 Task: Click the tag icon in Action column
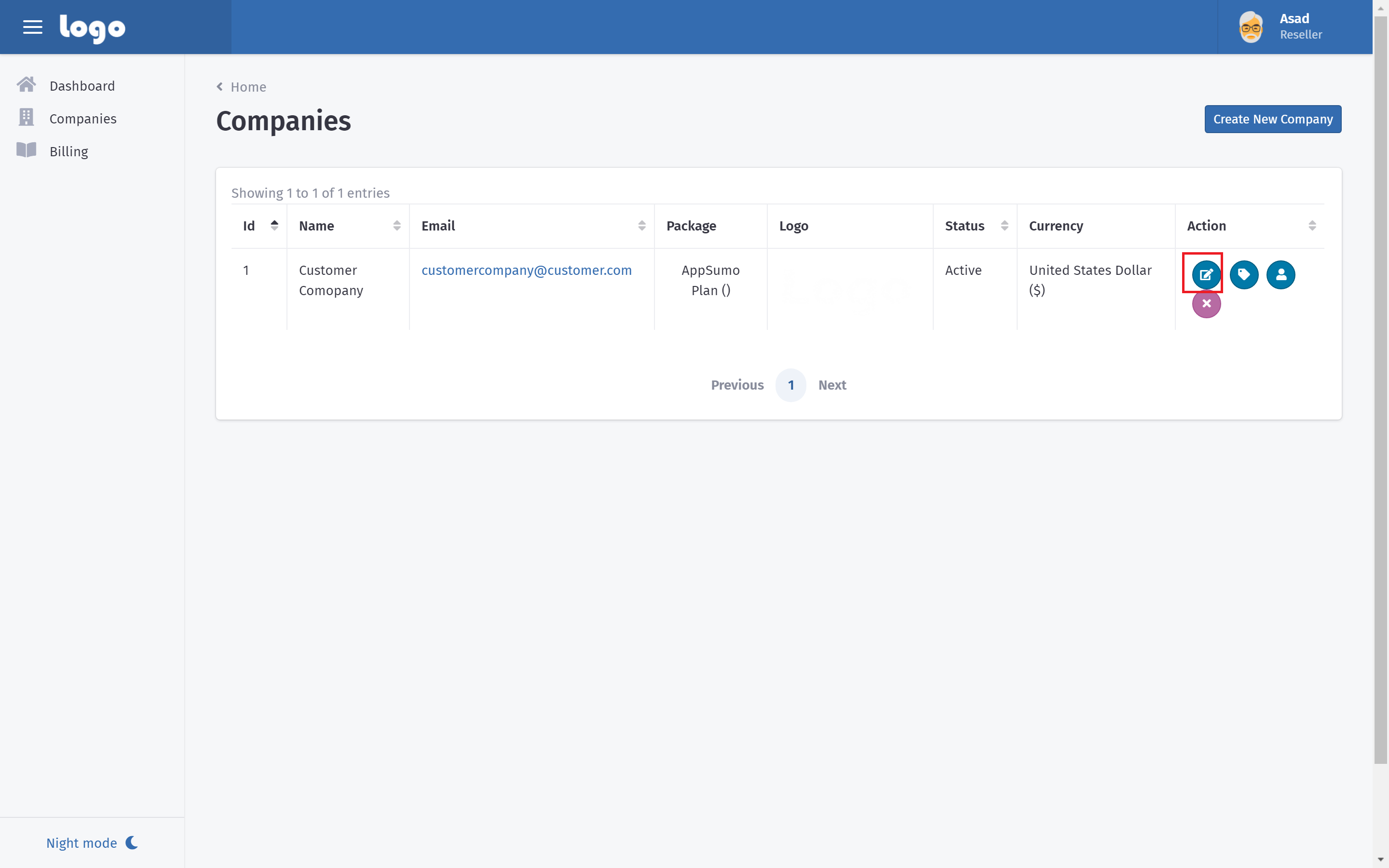click(1244, 274)
